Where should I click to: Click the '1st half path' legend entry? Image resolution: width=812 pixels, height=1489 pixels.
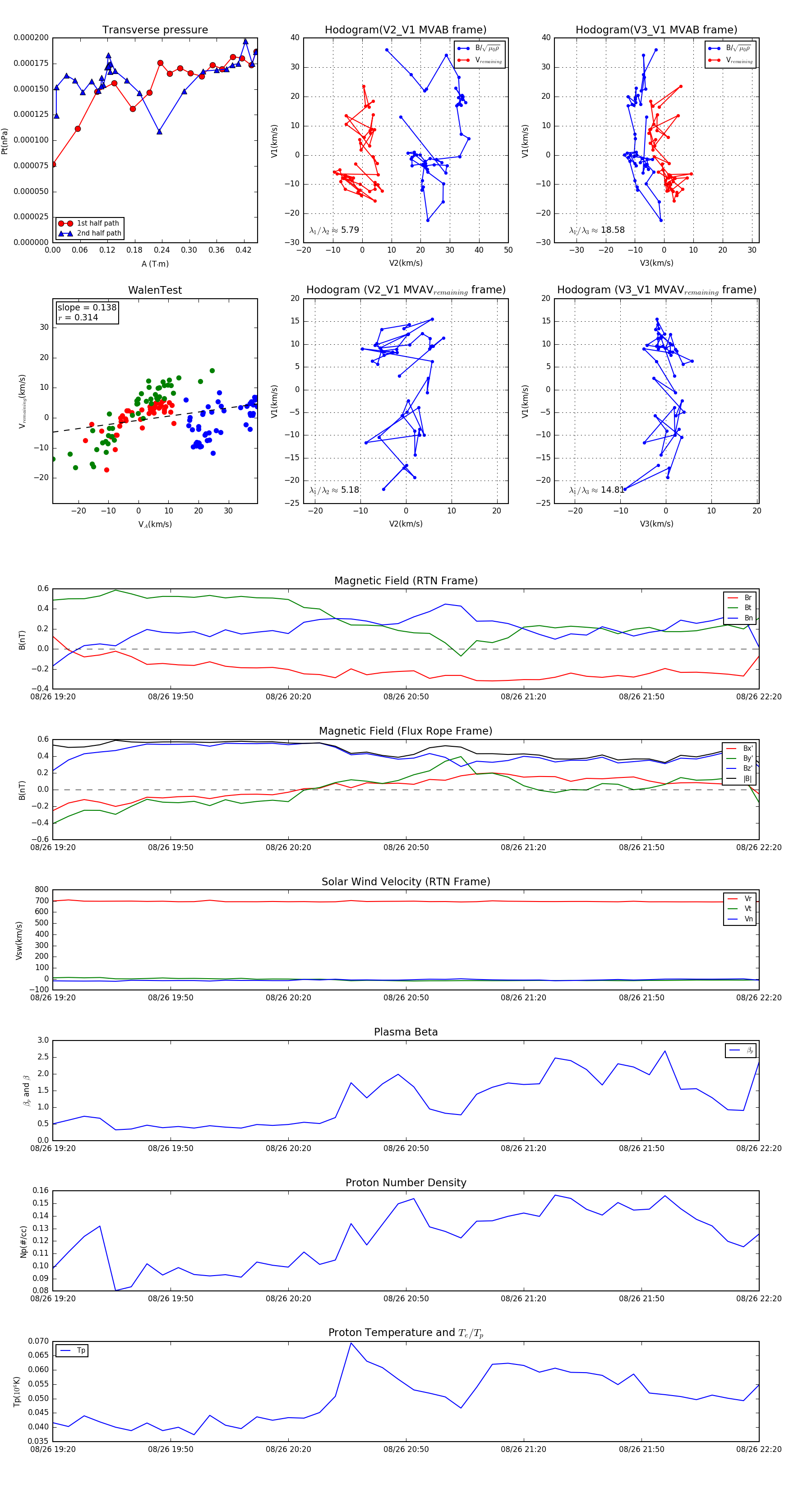(90, 223)
